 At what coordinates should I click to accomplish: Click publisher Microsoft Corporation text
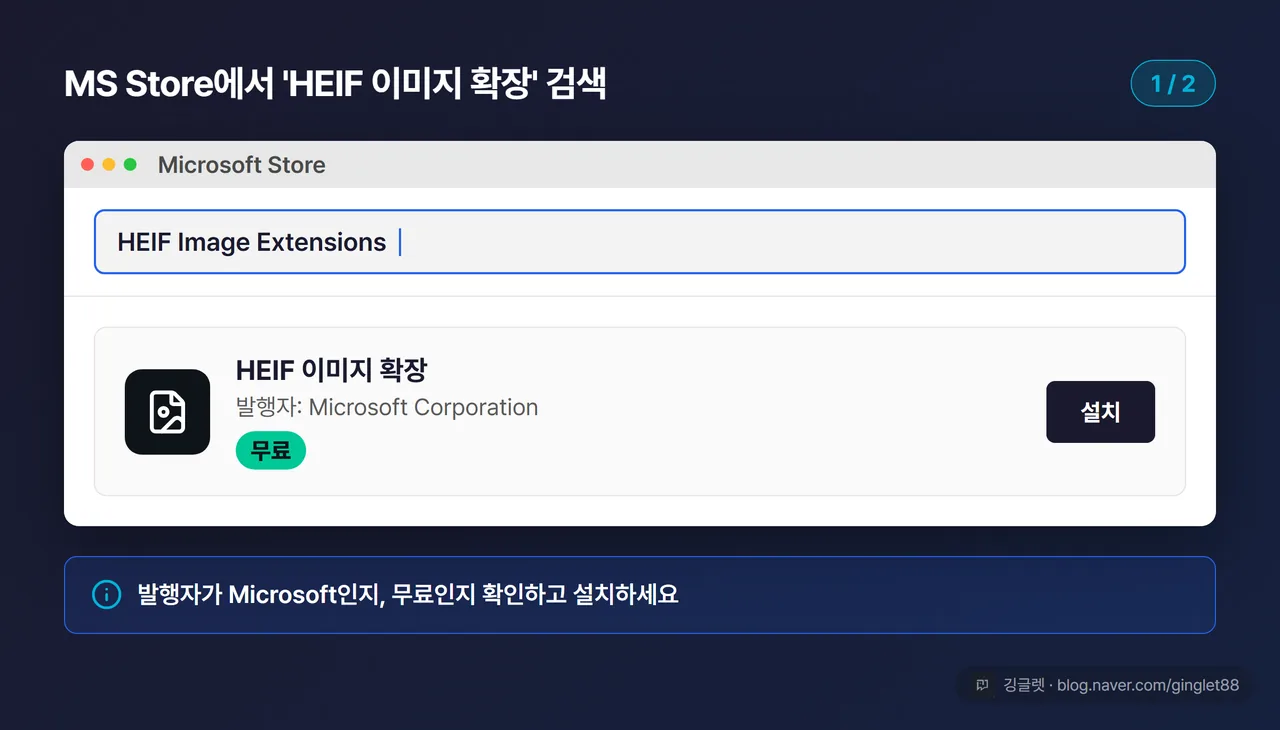[387, 408]
